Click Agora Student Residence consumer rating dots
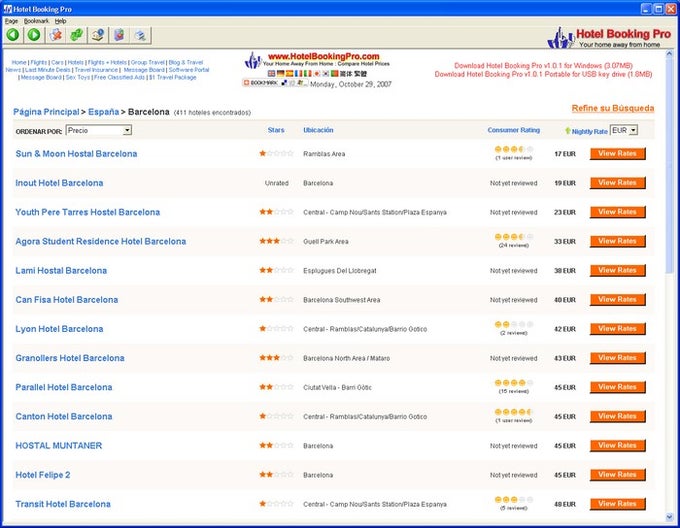 [514, 237]
